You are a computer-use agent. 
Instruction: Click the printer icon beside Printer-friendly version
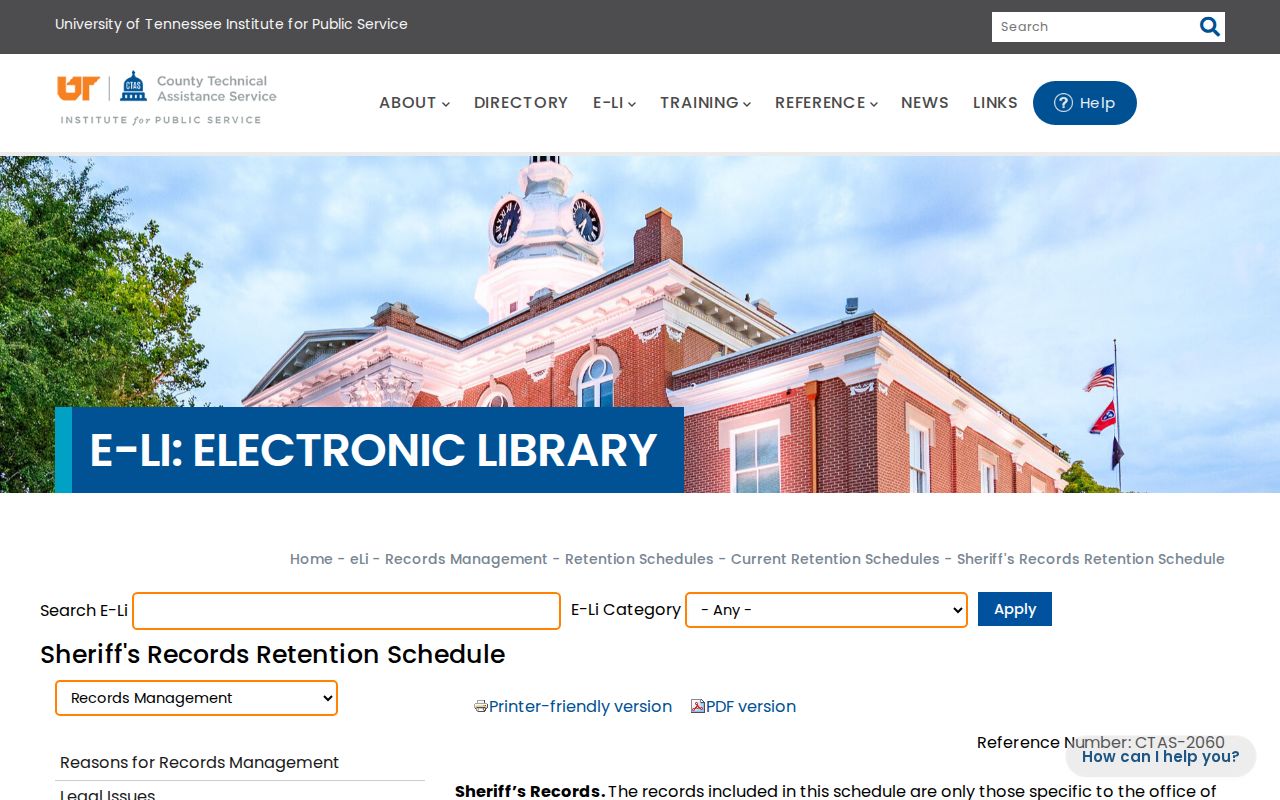481,706
